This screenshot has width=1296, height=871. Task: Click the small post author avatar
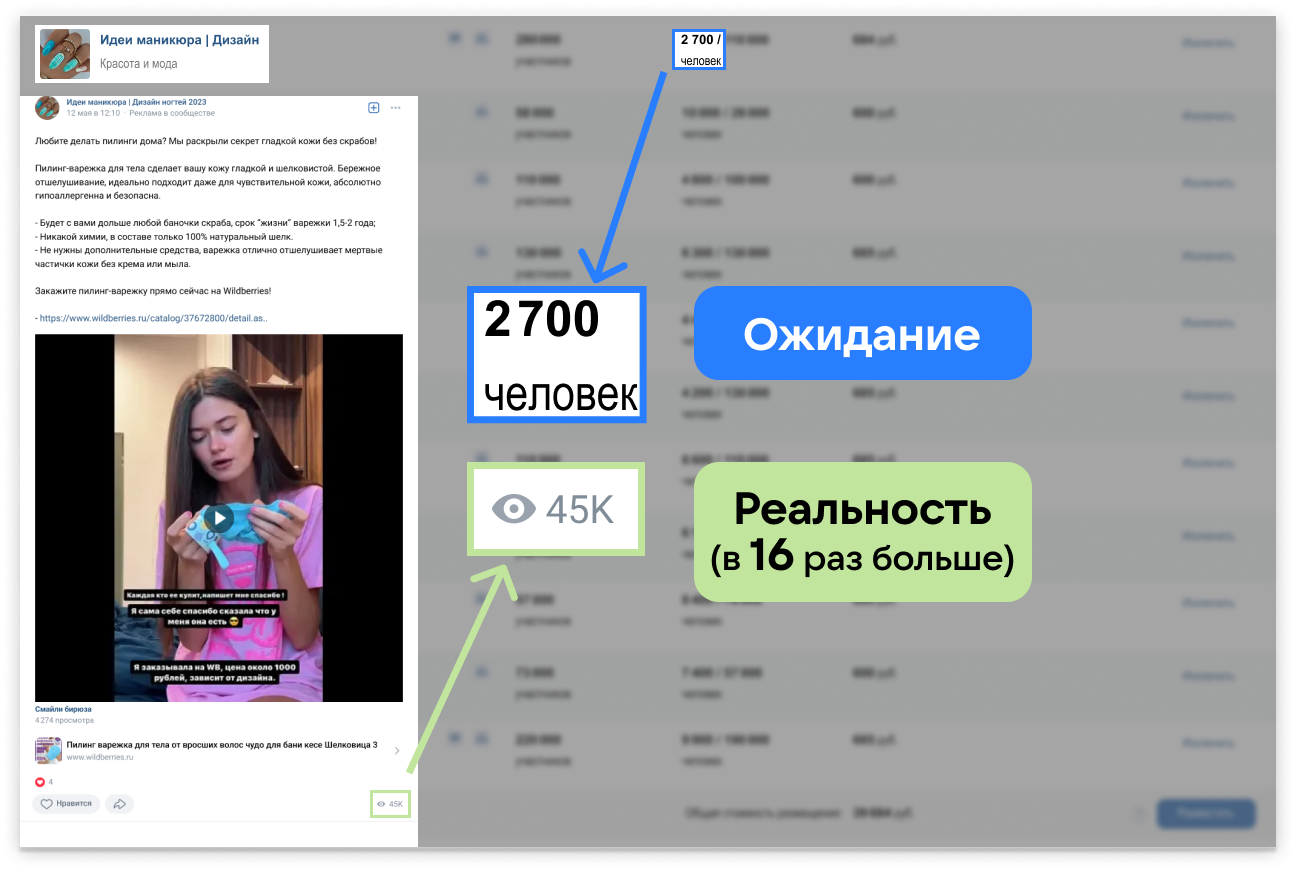pos(47,107)
